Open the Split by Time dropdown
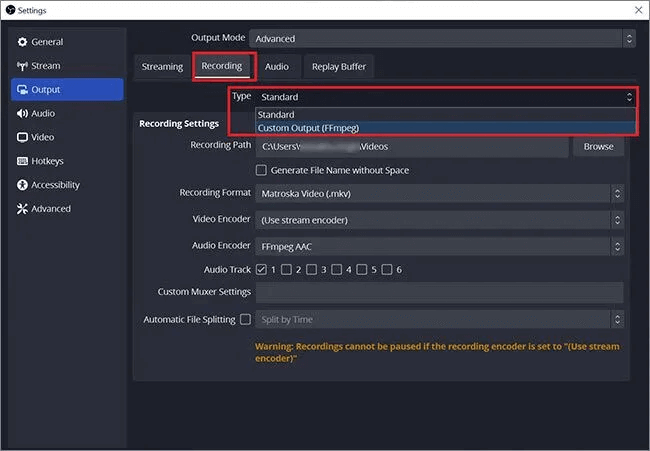Screen dimensions: 650x451 click(439, 320)
